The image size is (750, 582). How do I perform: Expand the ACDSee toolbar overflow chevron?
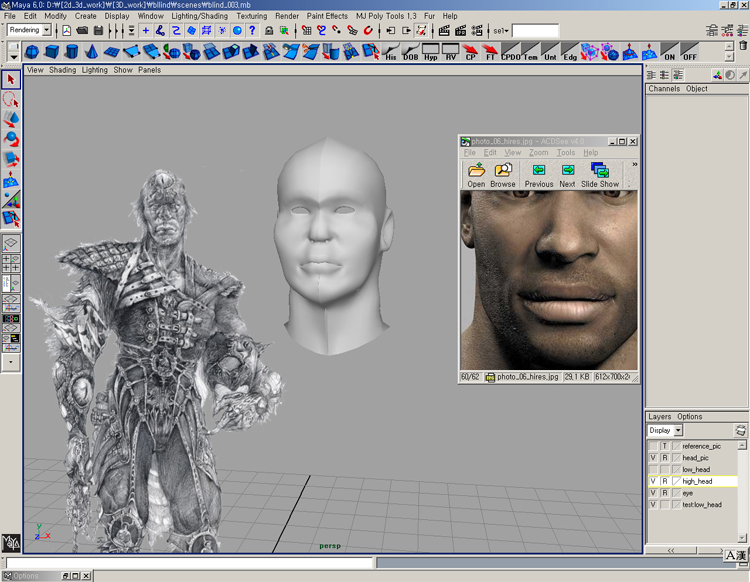tap(634, 165)
